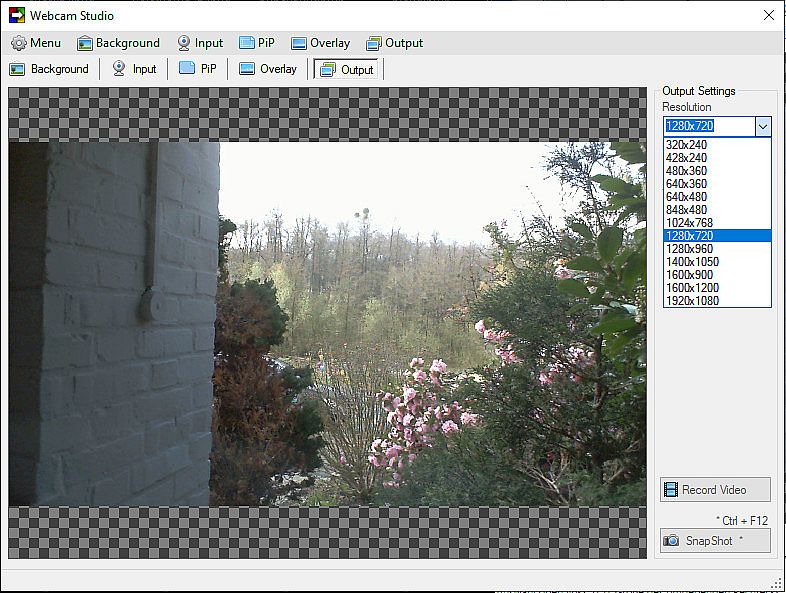Screen dimensions: 786x593
Task: Open Output in the top menu bar
Action: coord(395,43)
